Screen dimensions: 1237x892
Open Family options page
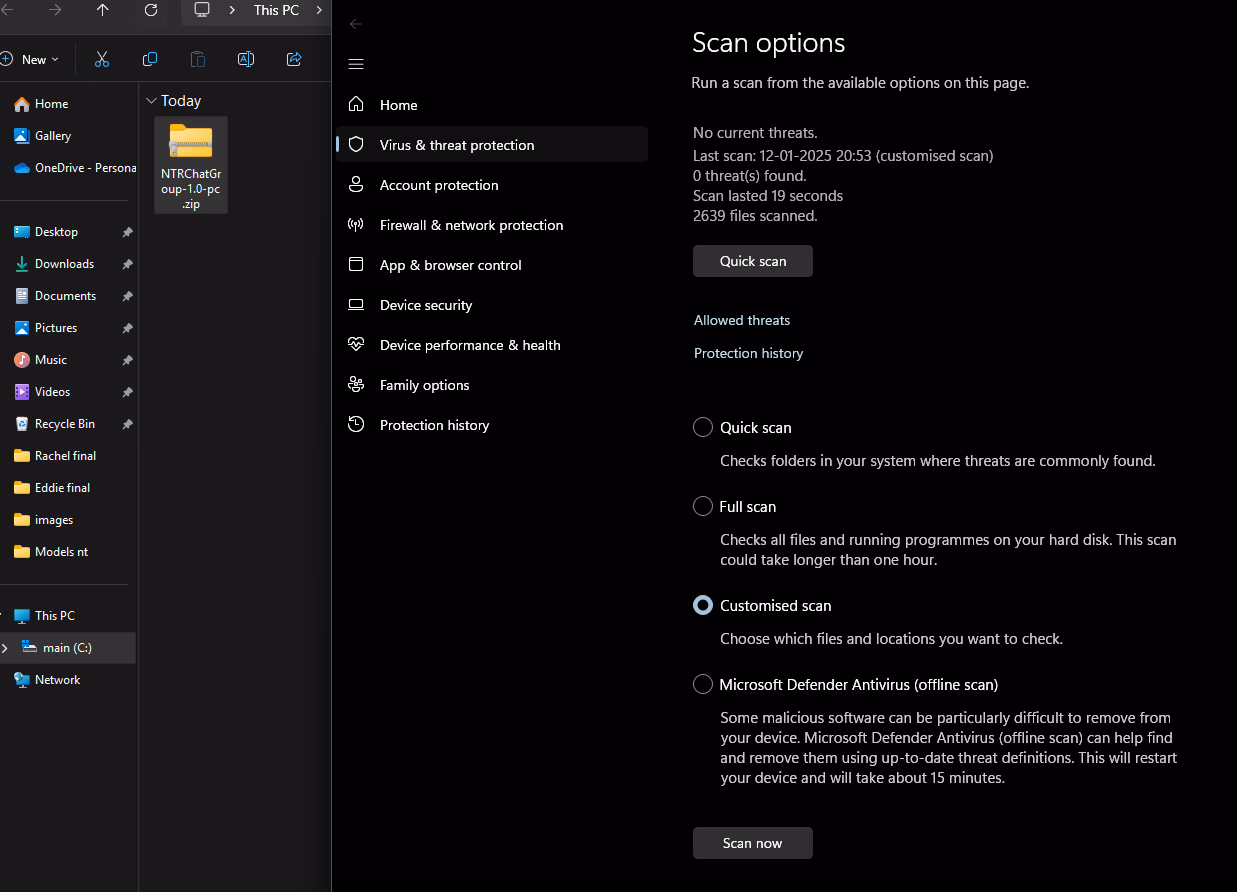pos(492,384)
